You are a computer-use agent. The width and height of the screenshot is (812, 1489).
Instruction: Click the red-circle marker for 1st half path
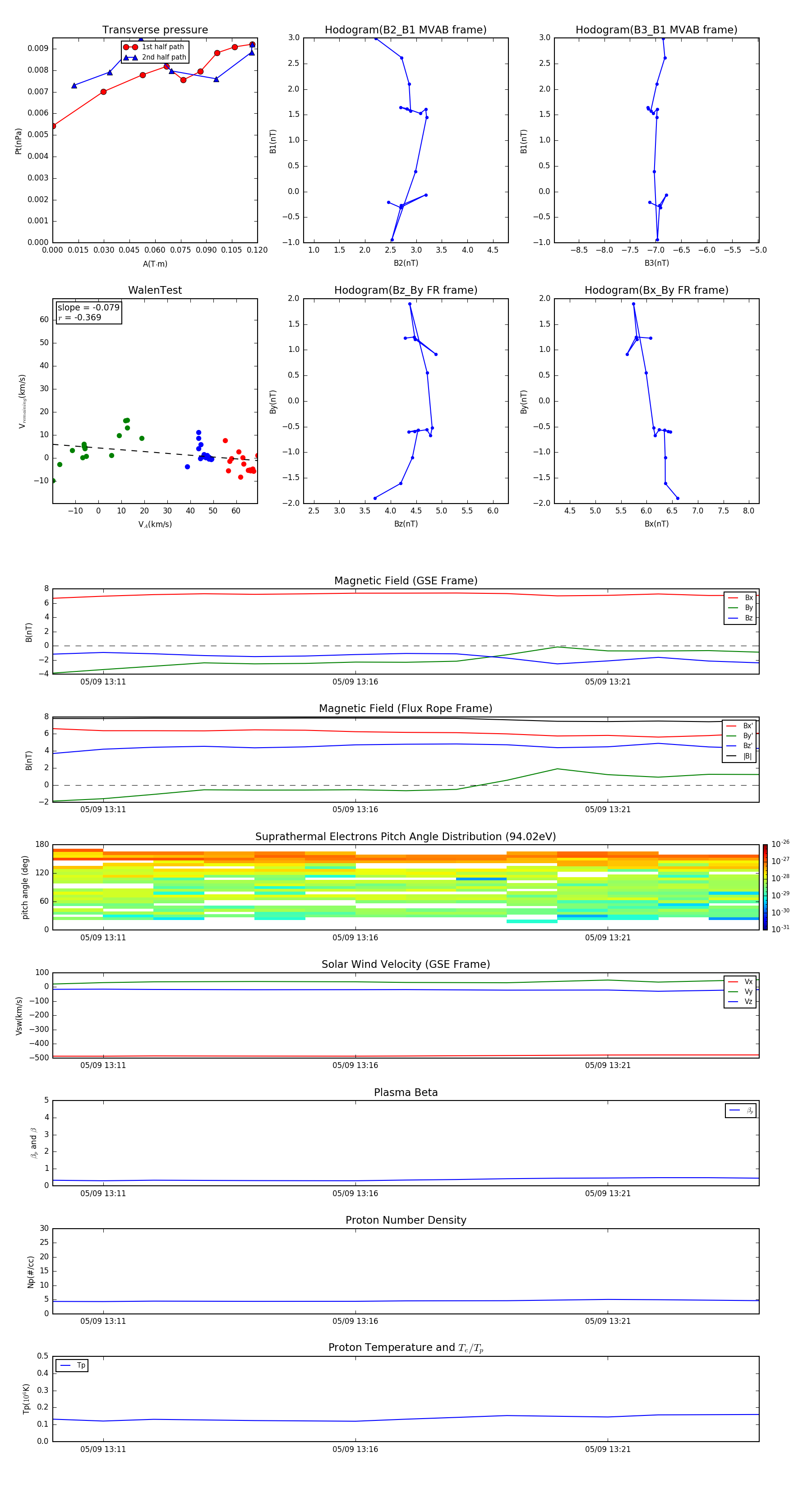(131, 47)
